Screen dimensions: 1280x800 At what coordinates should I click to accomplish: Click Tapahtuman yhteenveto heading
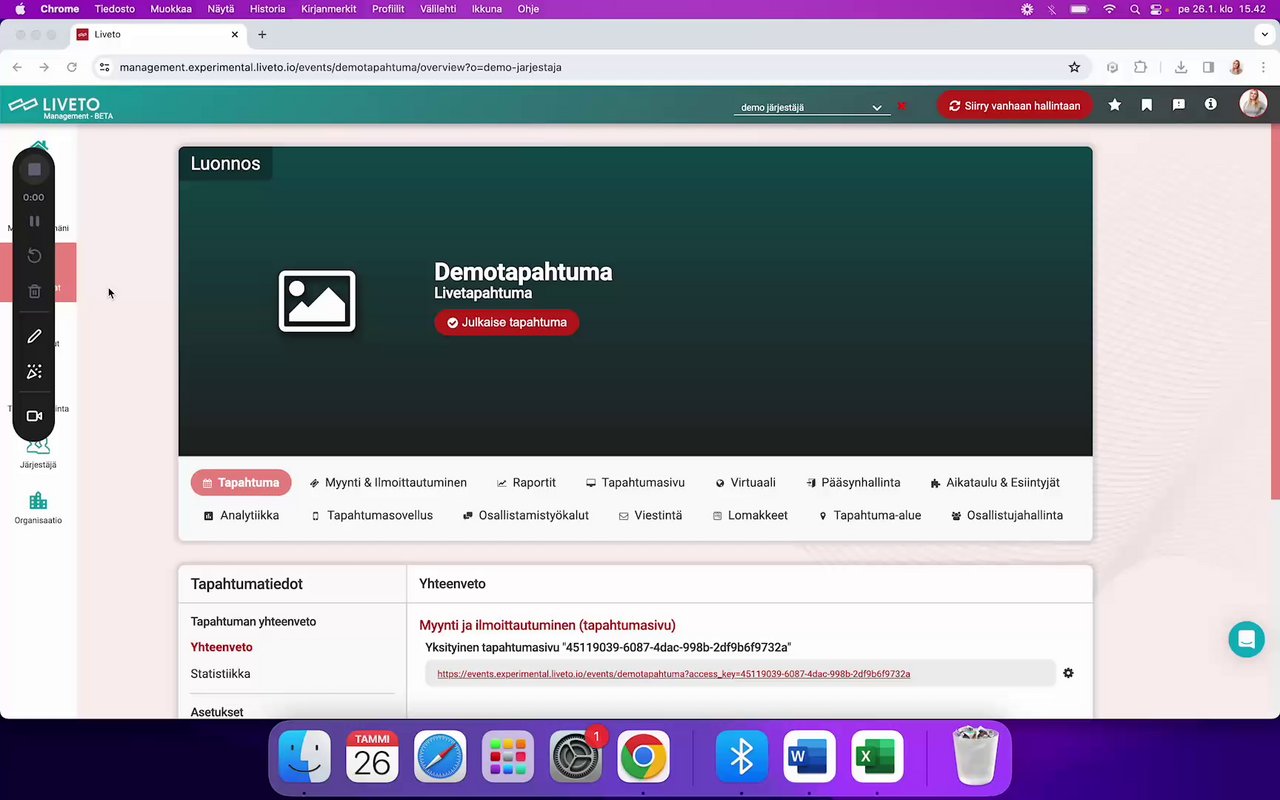[x=253, y=621]
